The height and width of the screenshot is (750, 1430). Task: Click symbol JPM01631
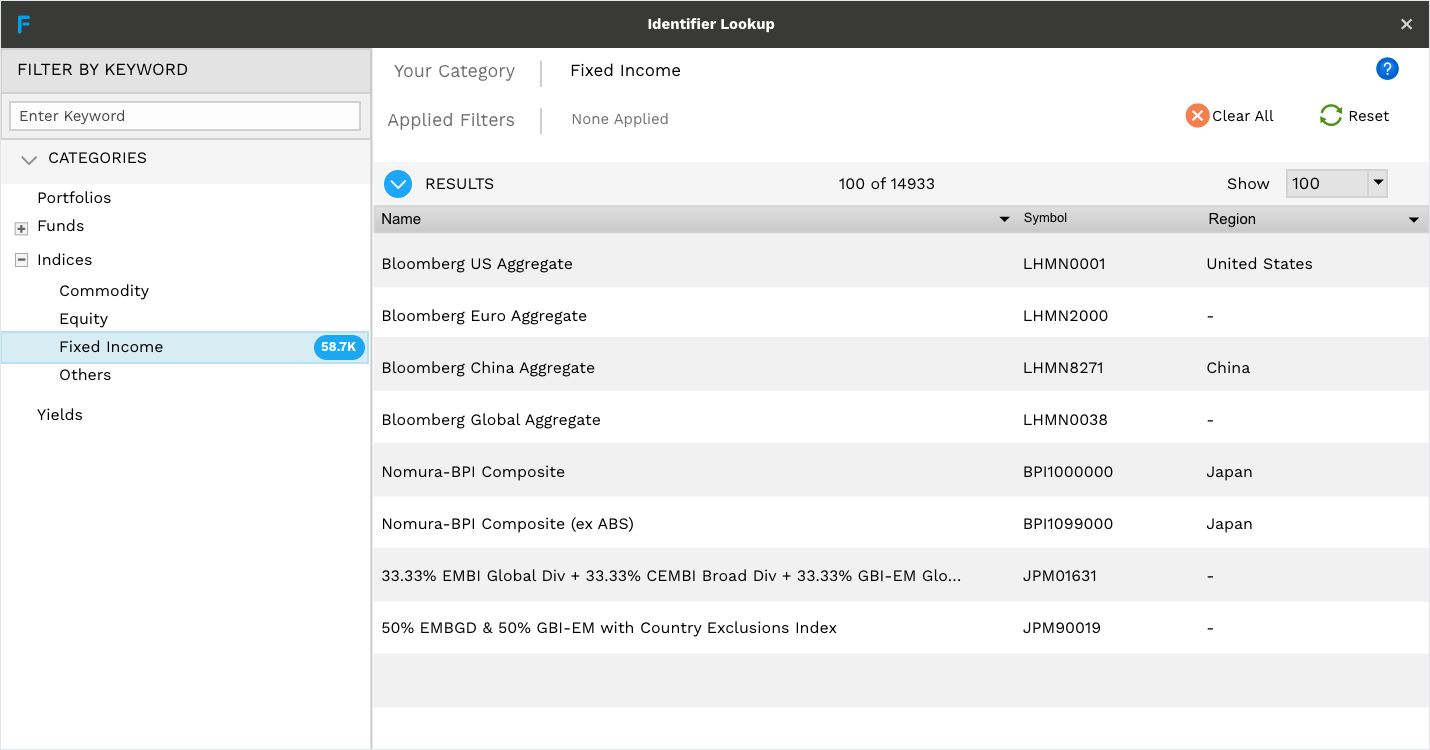(x=1059, y=576)
